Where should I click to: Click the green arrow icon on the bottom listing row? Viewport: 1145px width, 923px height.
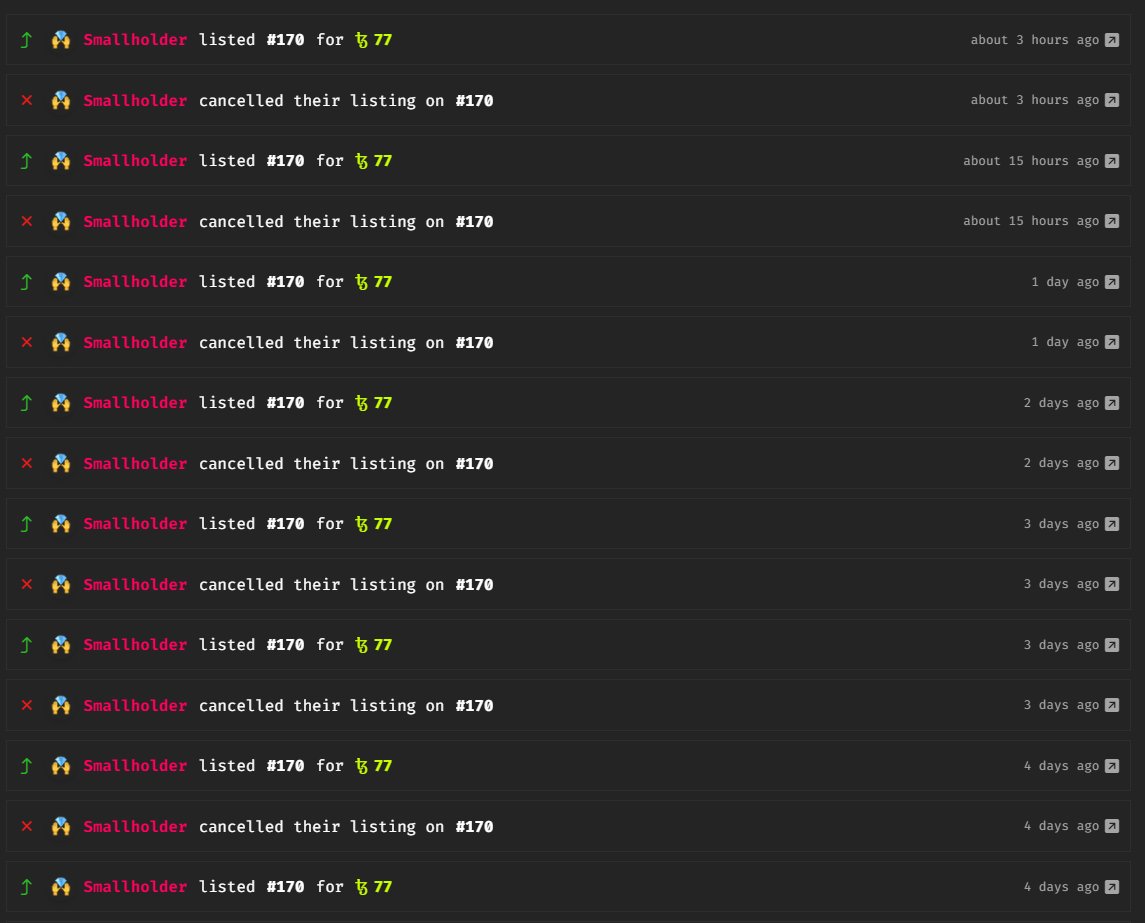tap(25, 886)
